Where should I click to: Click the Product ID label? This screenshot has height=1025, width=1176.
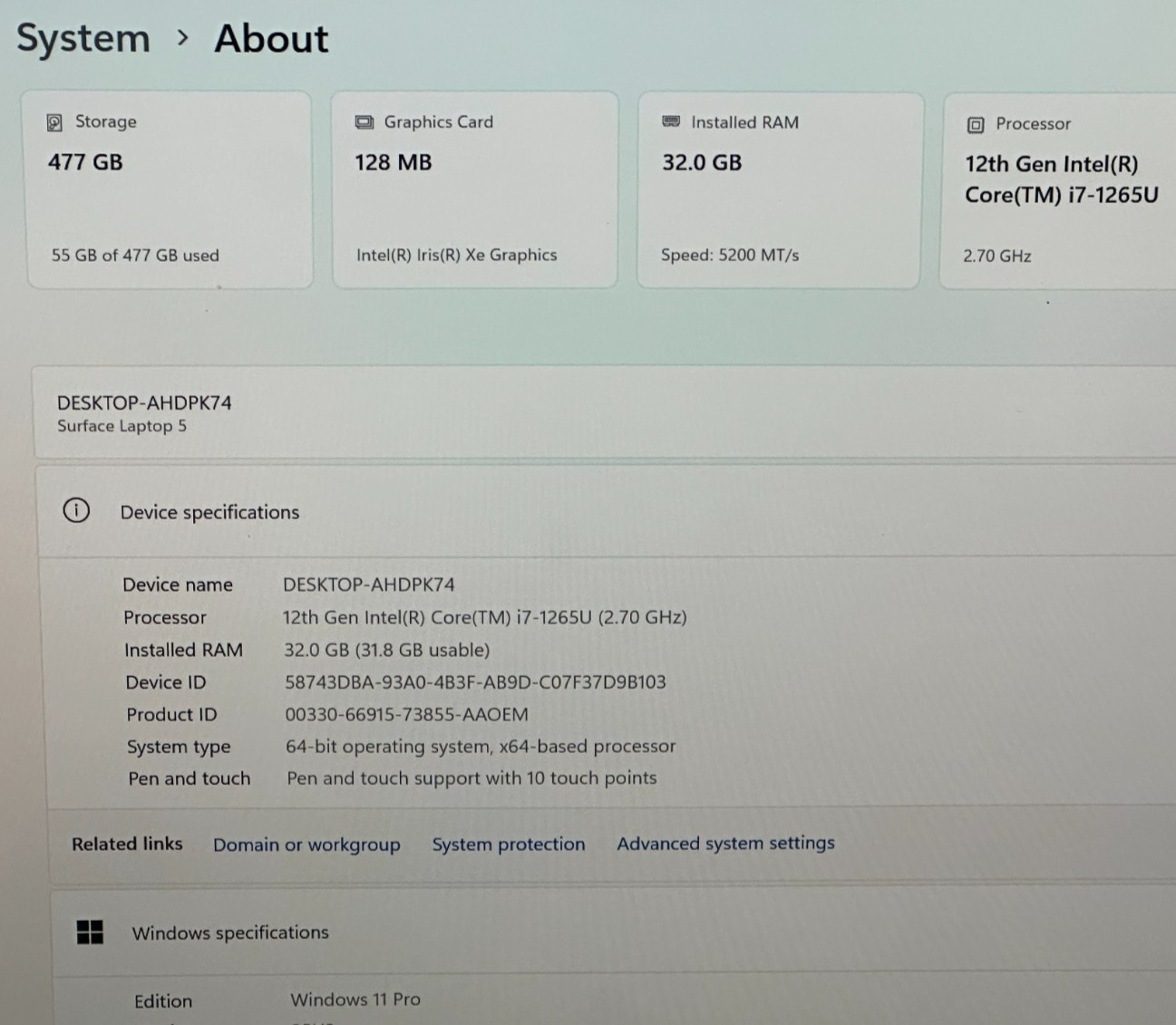[171, 714]
